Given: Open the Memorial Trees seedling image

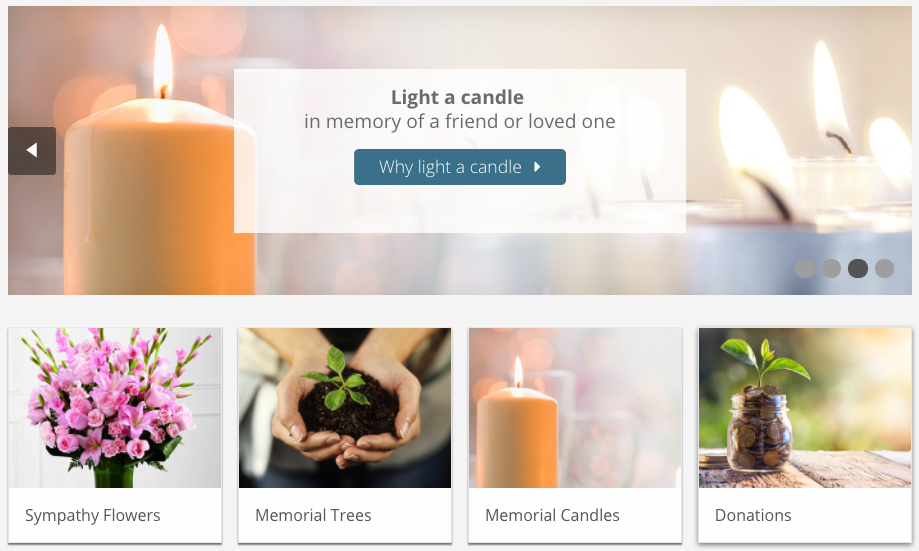Looking at the screenshot, I should pyautogui.click(x=345, y=408).
